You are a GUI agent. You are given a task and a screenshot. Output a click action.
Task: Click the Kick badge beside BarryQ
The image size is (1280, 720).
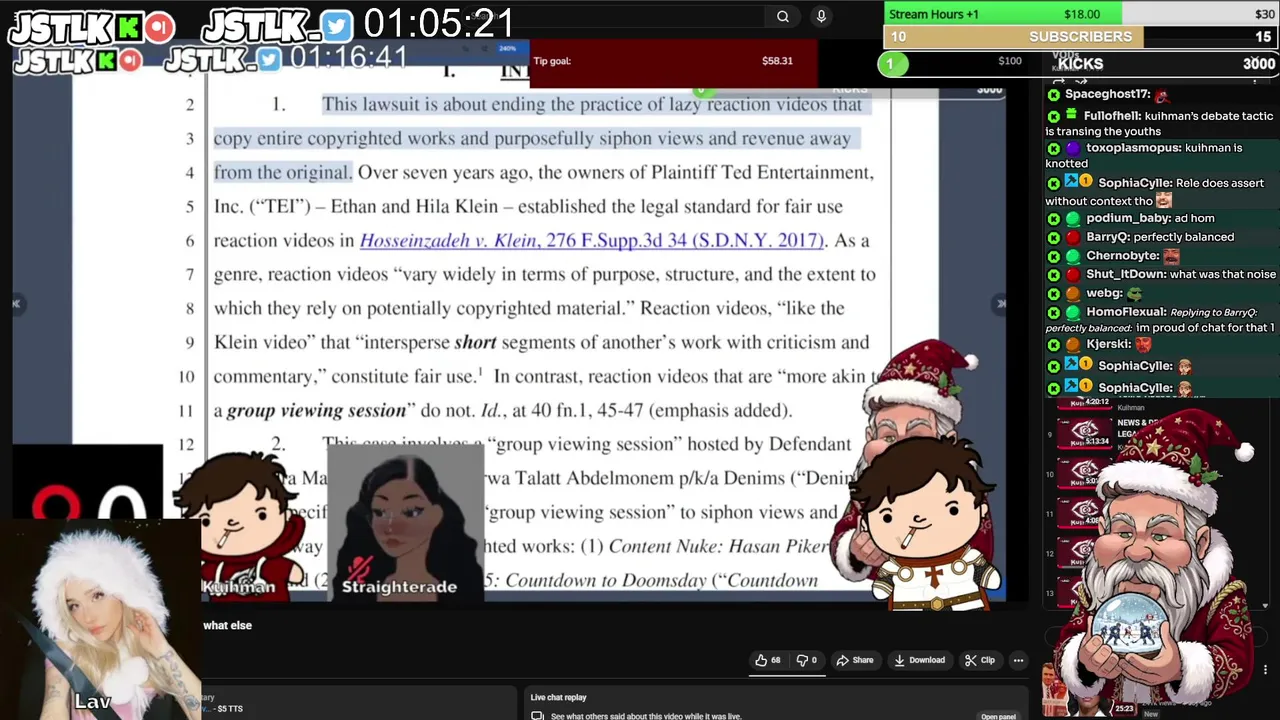1053,238
